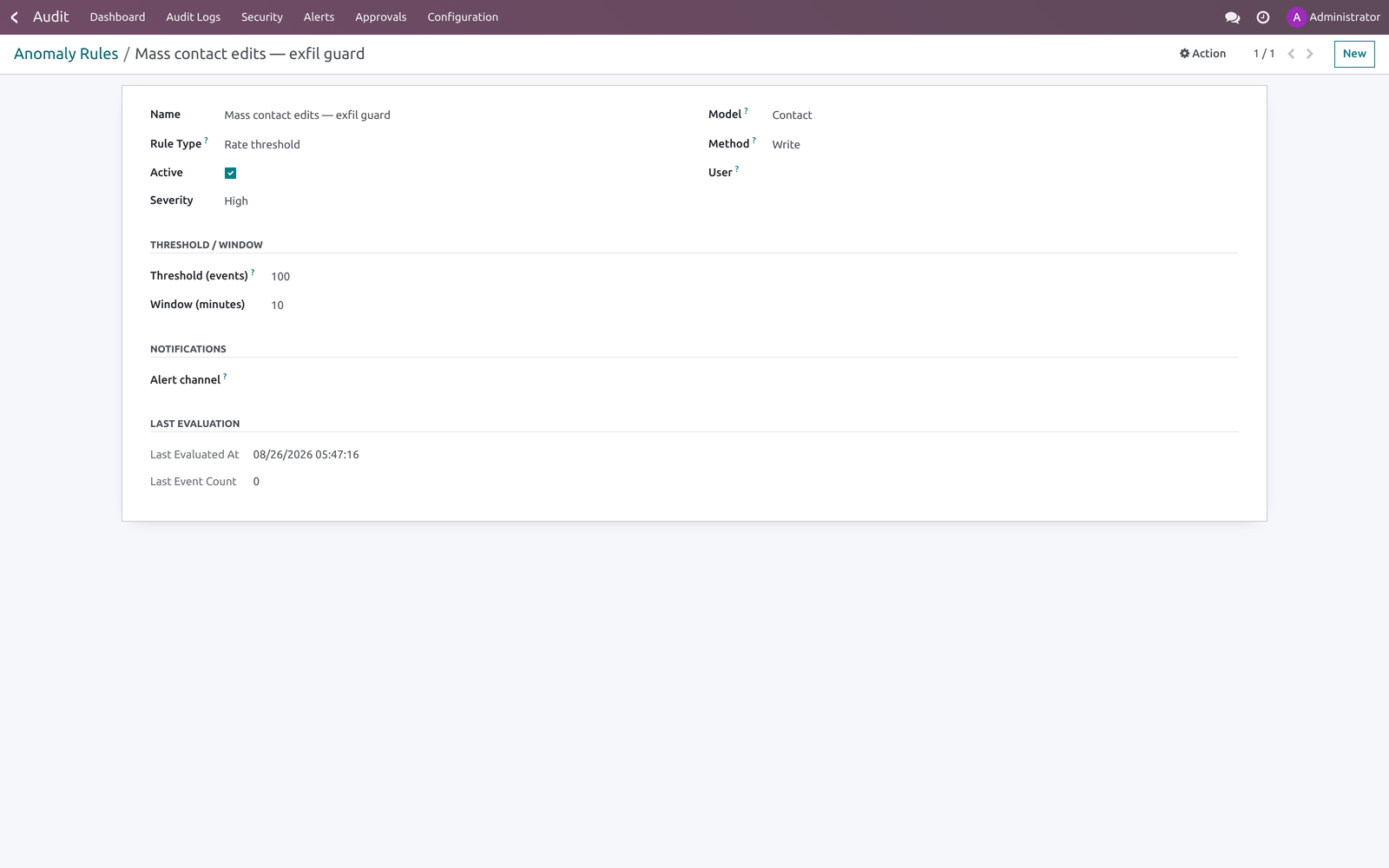Show help tooltip for Alert channel
The image size is (1389, 868).
pos(225,376)
